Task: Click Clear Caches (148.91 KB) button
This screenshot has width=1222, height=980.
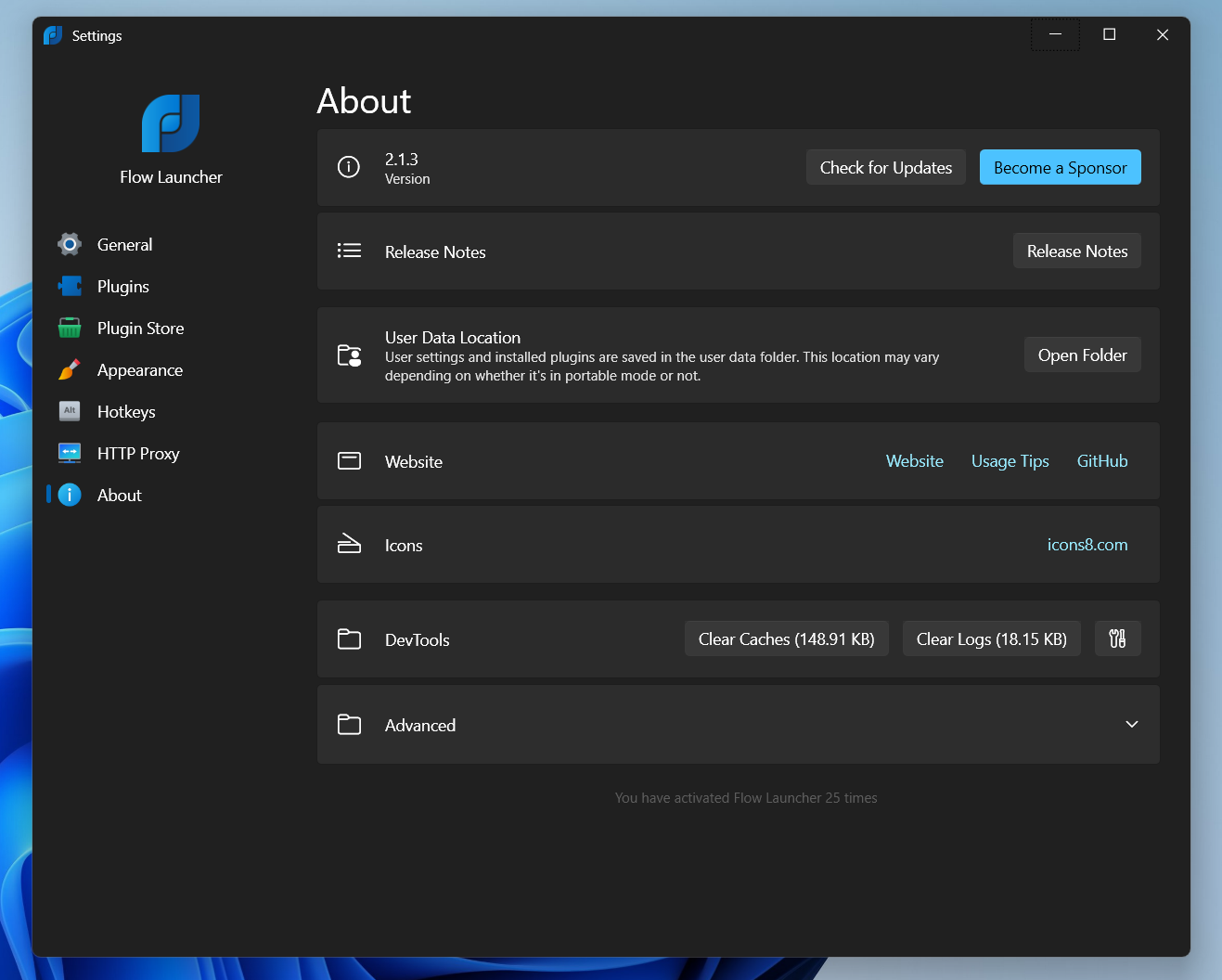Action: click(787, 638)
